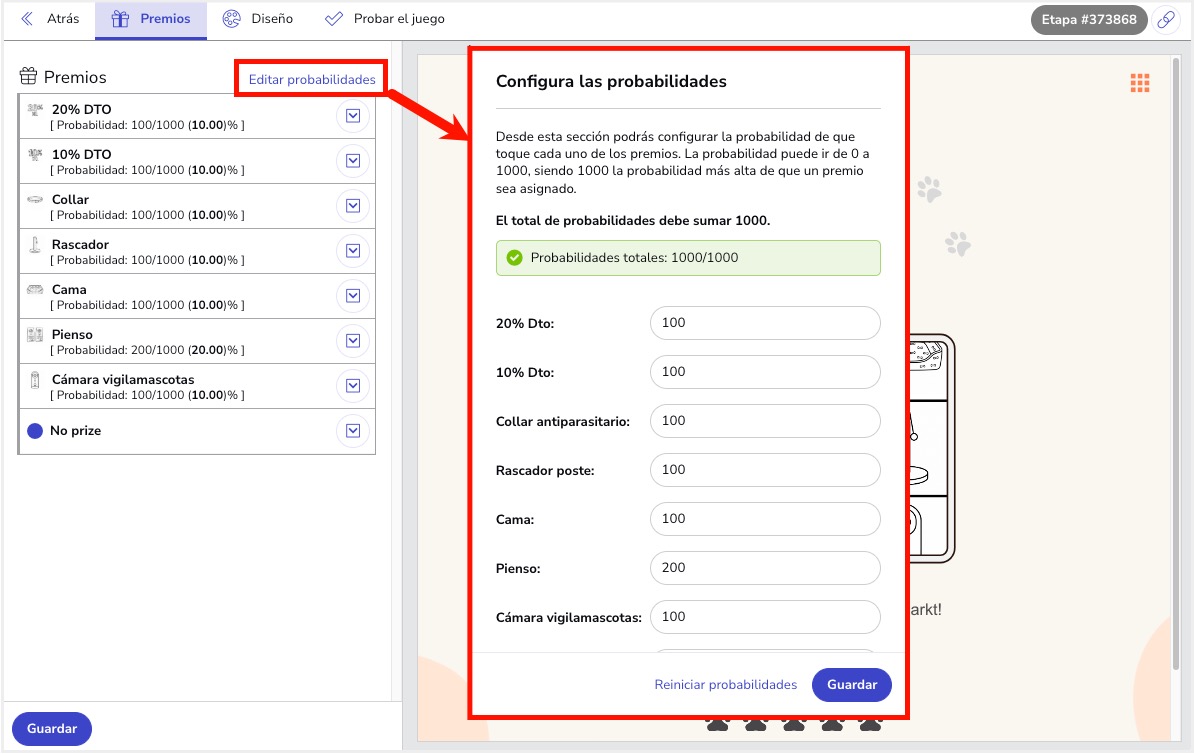1194x754 pixels.
Task: Expand the No prize options
Action: click(353, 431)
